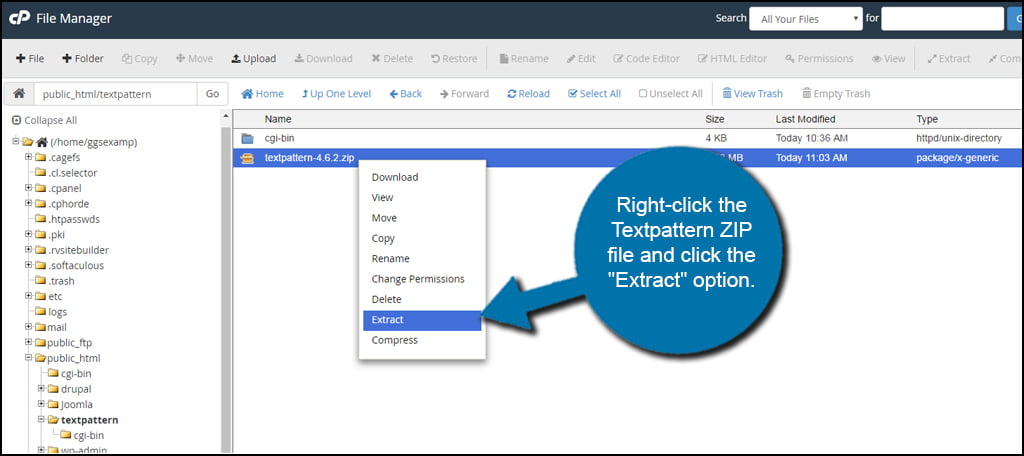Image resolution: width=1024 pixels, height=456 pixels.
Task: Expand the .rvsitebuilder folder
Action: 28,250
